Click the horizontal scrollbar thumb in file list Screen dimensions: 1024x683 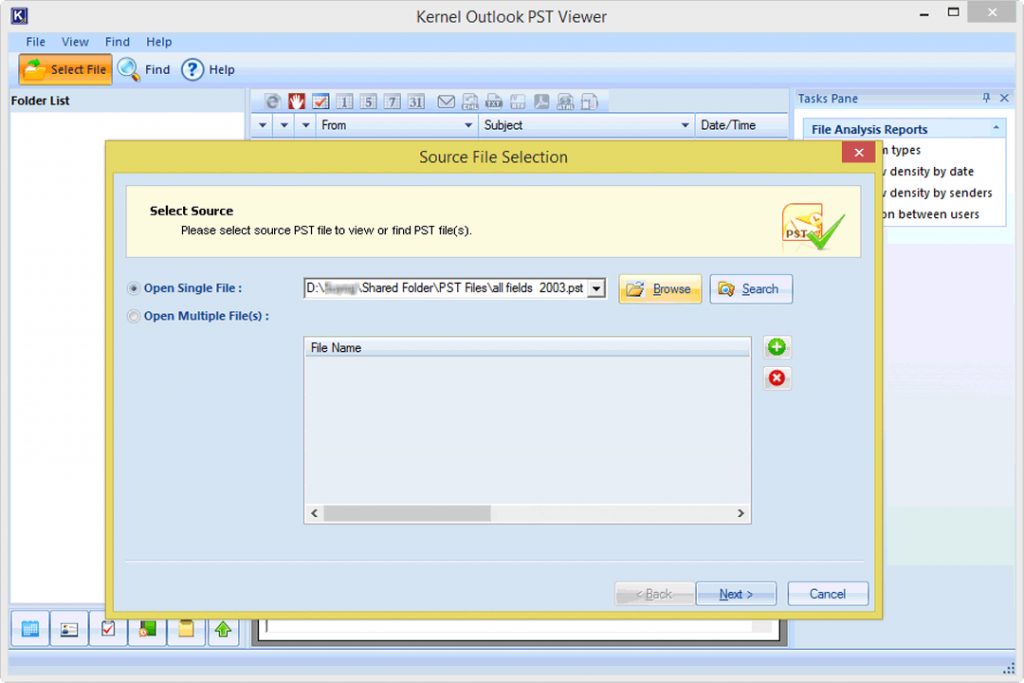click(407, 513)
